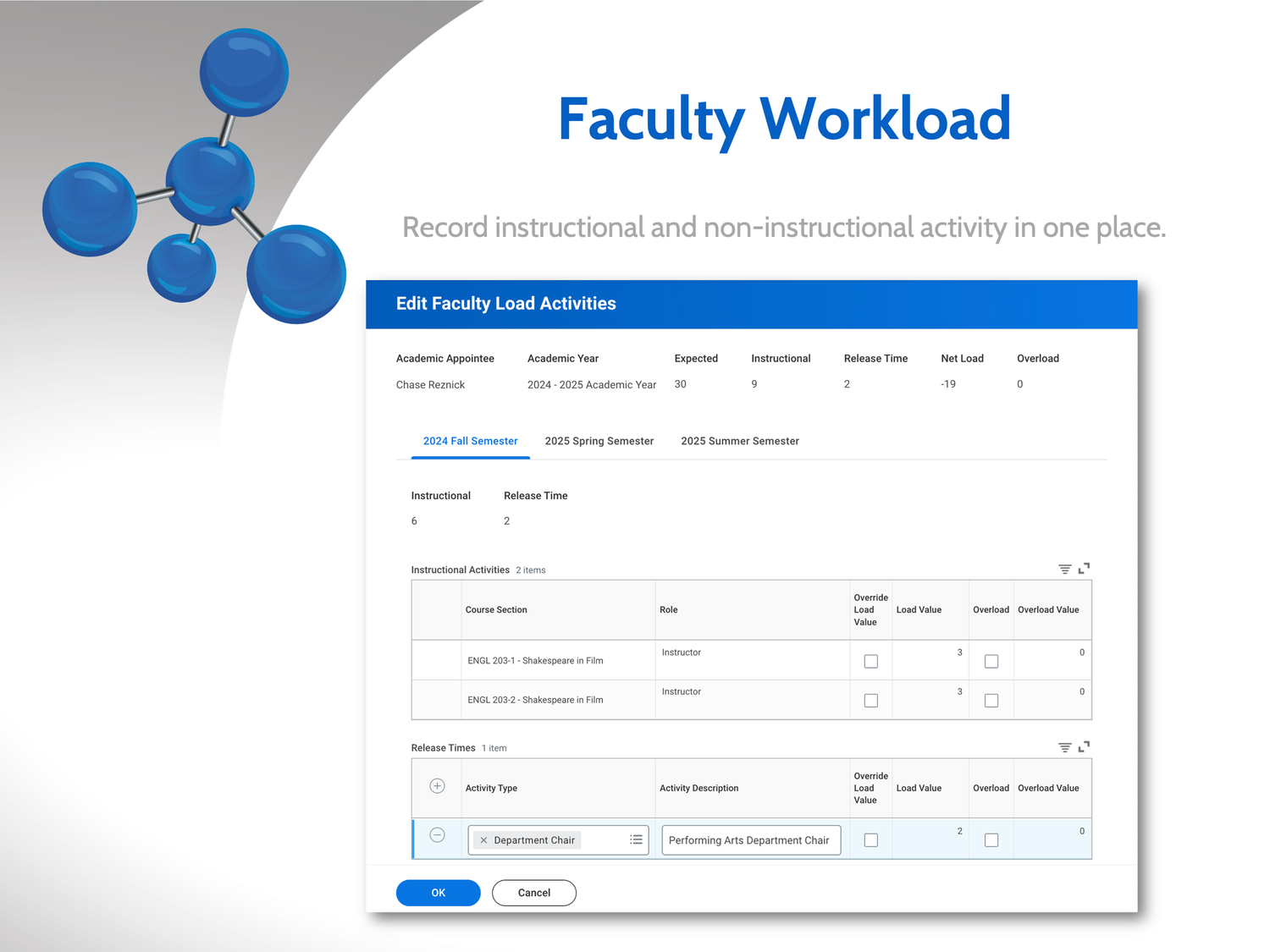Expand Release Times grid to full screen
The image size is (1270, 952).
pos(1085,747)
